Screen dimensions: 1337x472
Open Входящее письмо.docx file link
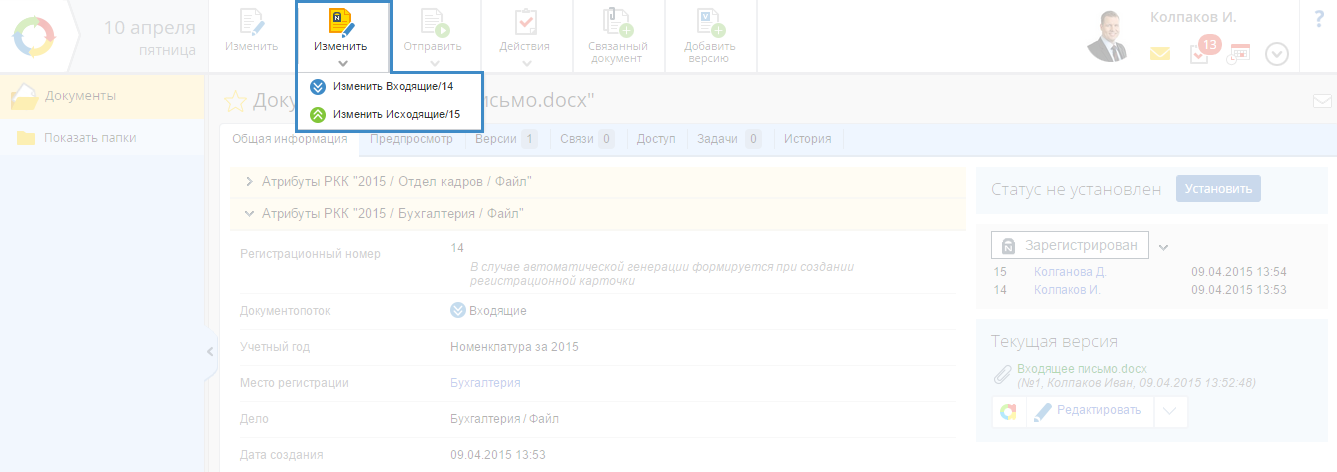1082,369
